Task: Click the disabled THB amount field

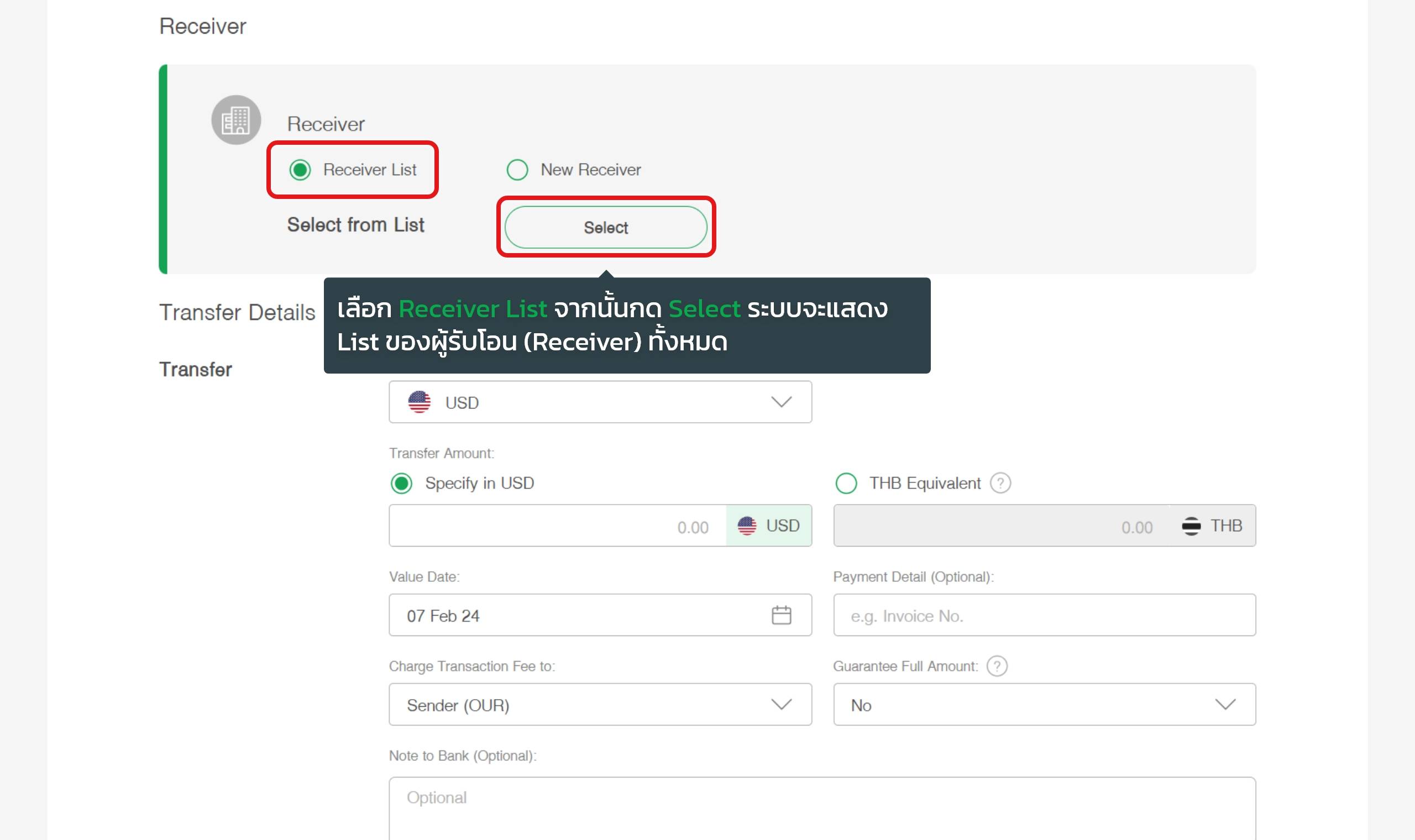Action: click(1002, 526)
